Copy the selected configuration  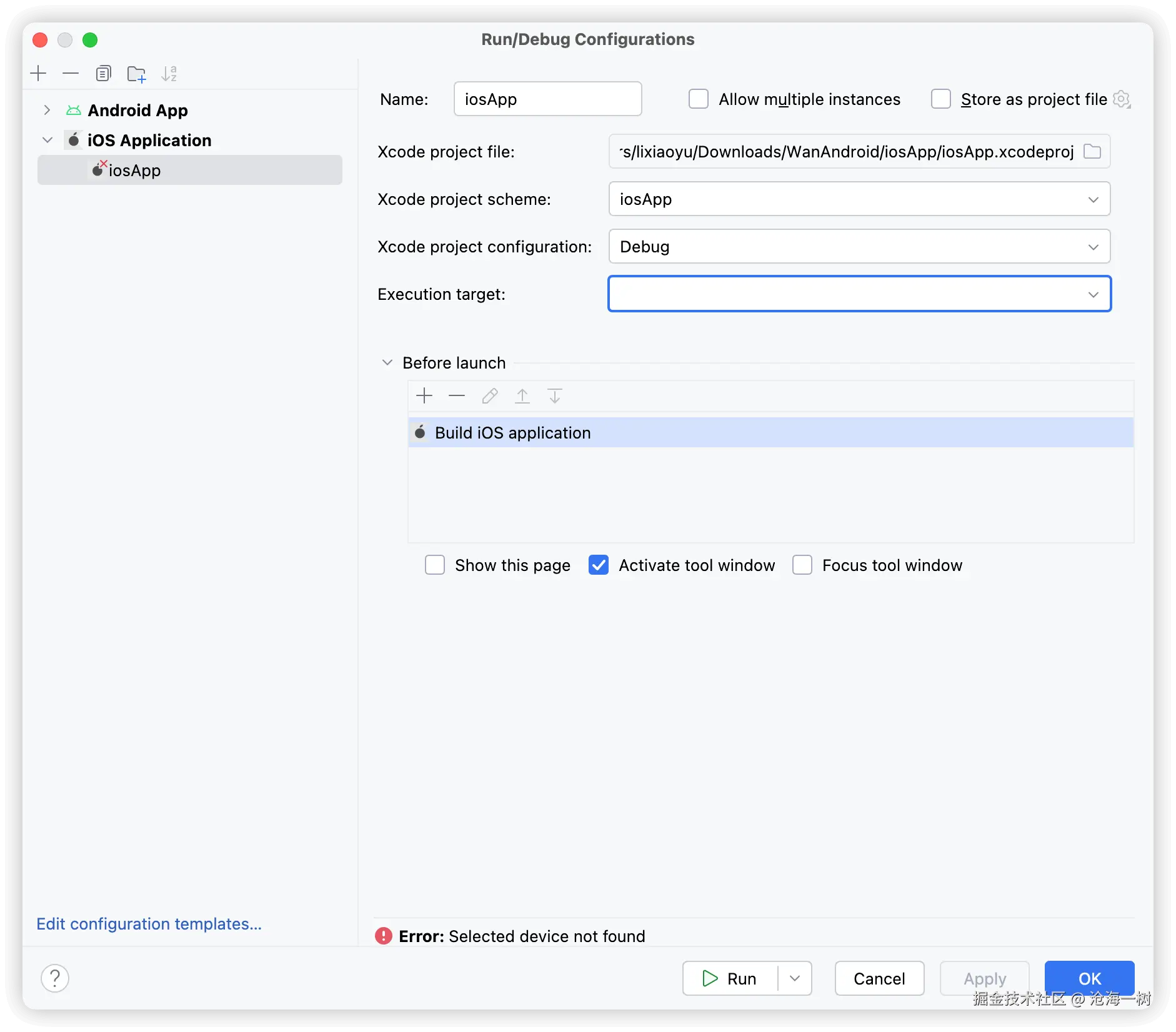pyautogui.click(x=103, y=74)
